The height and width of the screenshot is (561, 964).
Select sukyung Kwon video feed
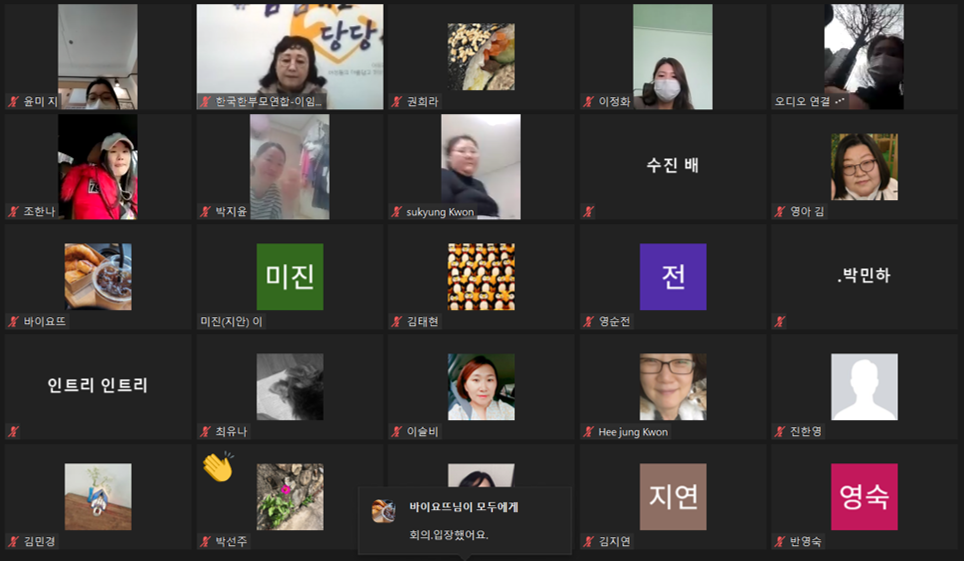point(481,167)
